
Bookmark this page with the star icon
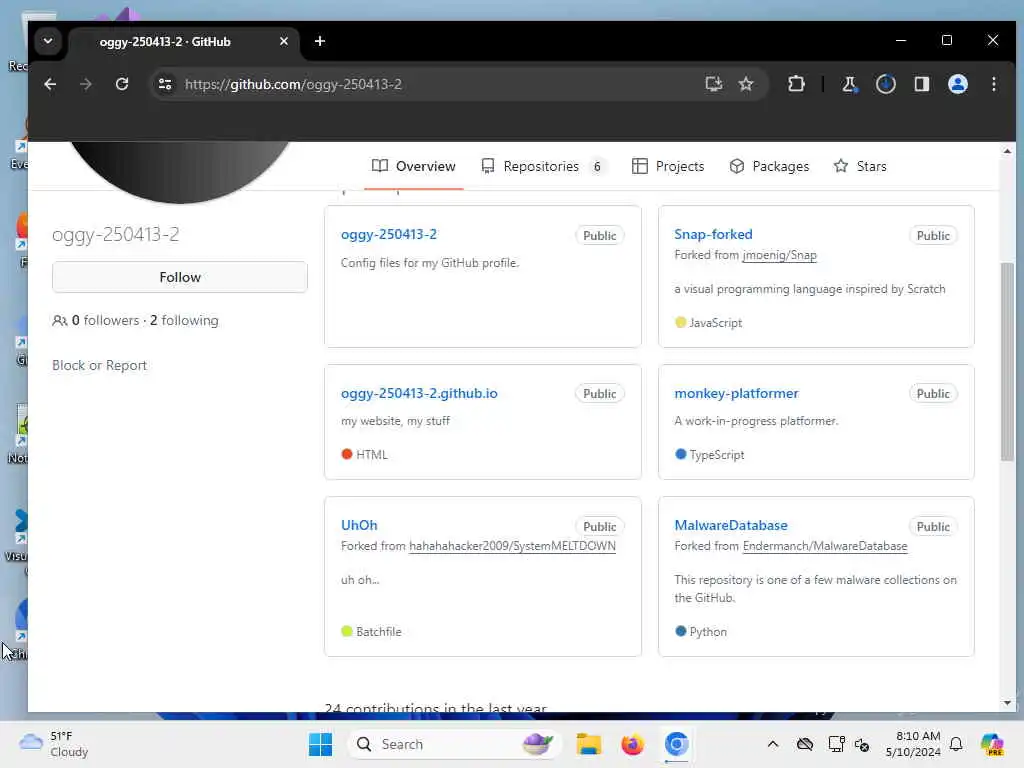click(x=746, y=84)
